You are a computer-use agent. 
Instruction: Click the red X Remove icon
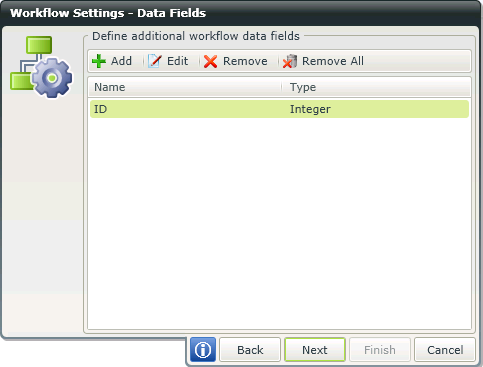click(210, 61)
